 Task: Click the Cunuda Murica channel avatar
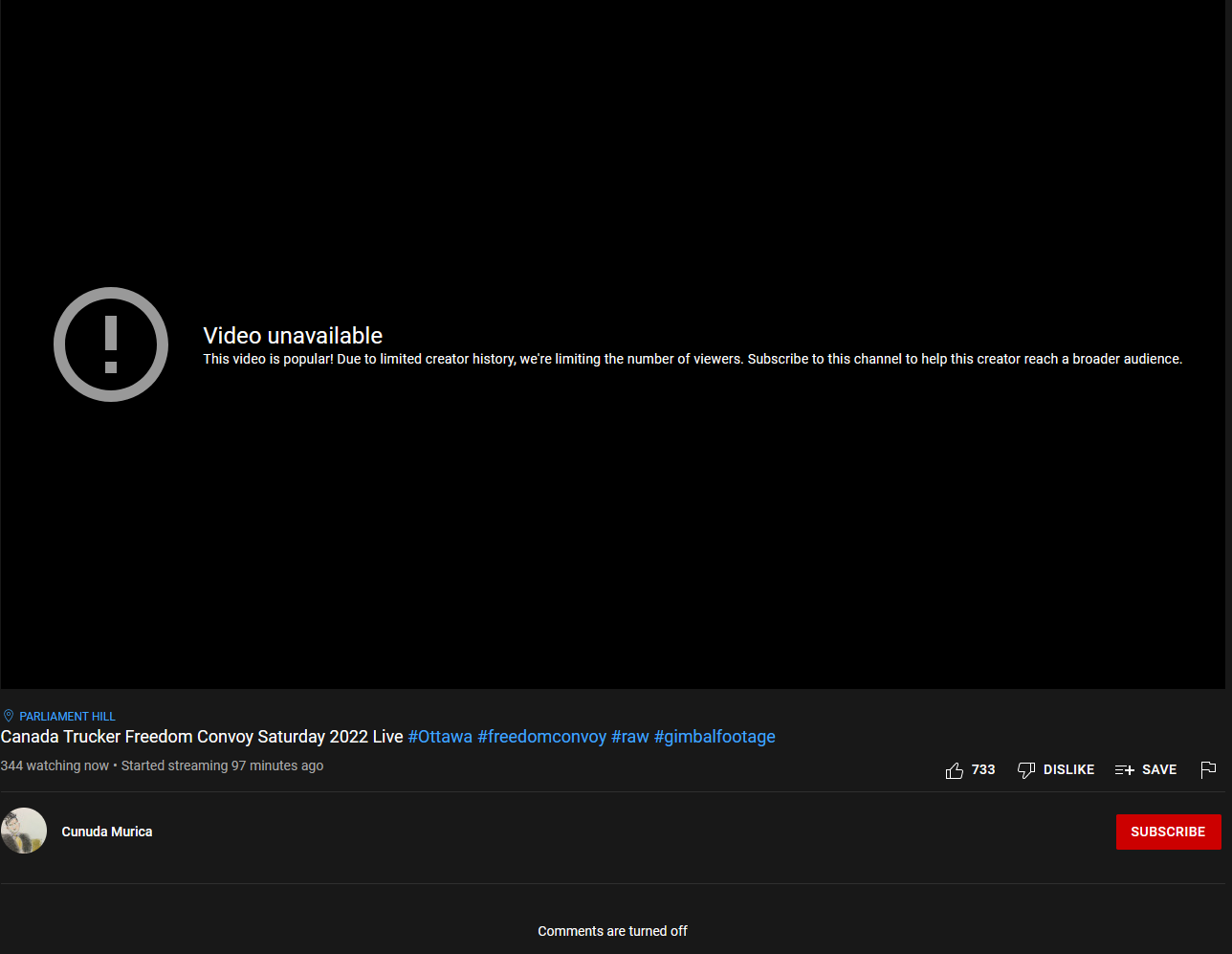click(24, 831)
